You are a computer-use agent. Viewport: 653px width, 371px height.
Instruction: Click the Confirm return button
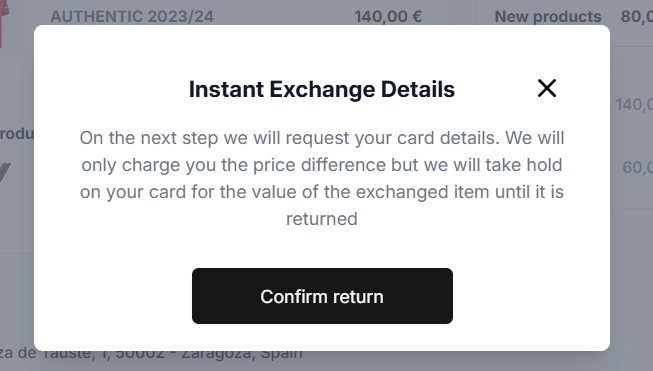coord(322,296)
